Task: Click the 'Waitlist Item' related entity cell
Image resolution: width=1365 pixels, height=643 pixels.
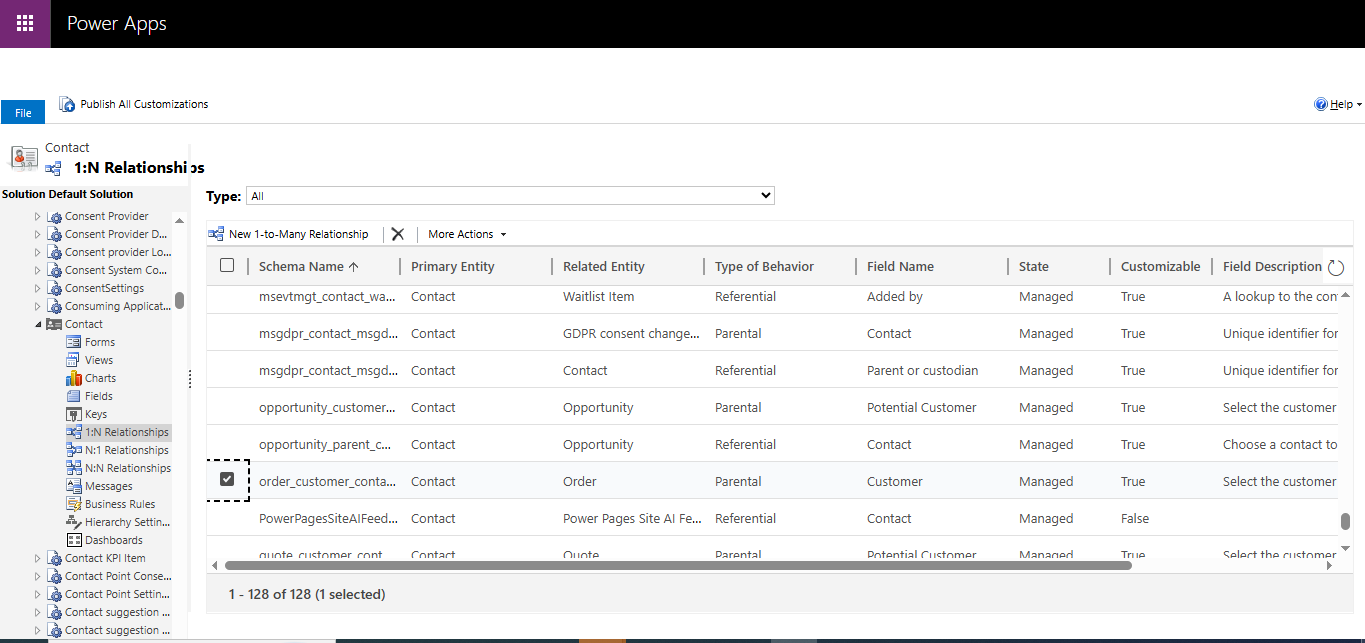Action: click(x=599, y=296)
